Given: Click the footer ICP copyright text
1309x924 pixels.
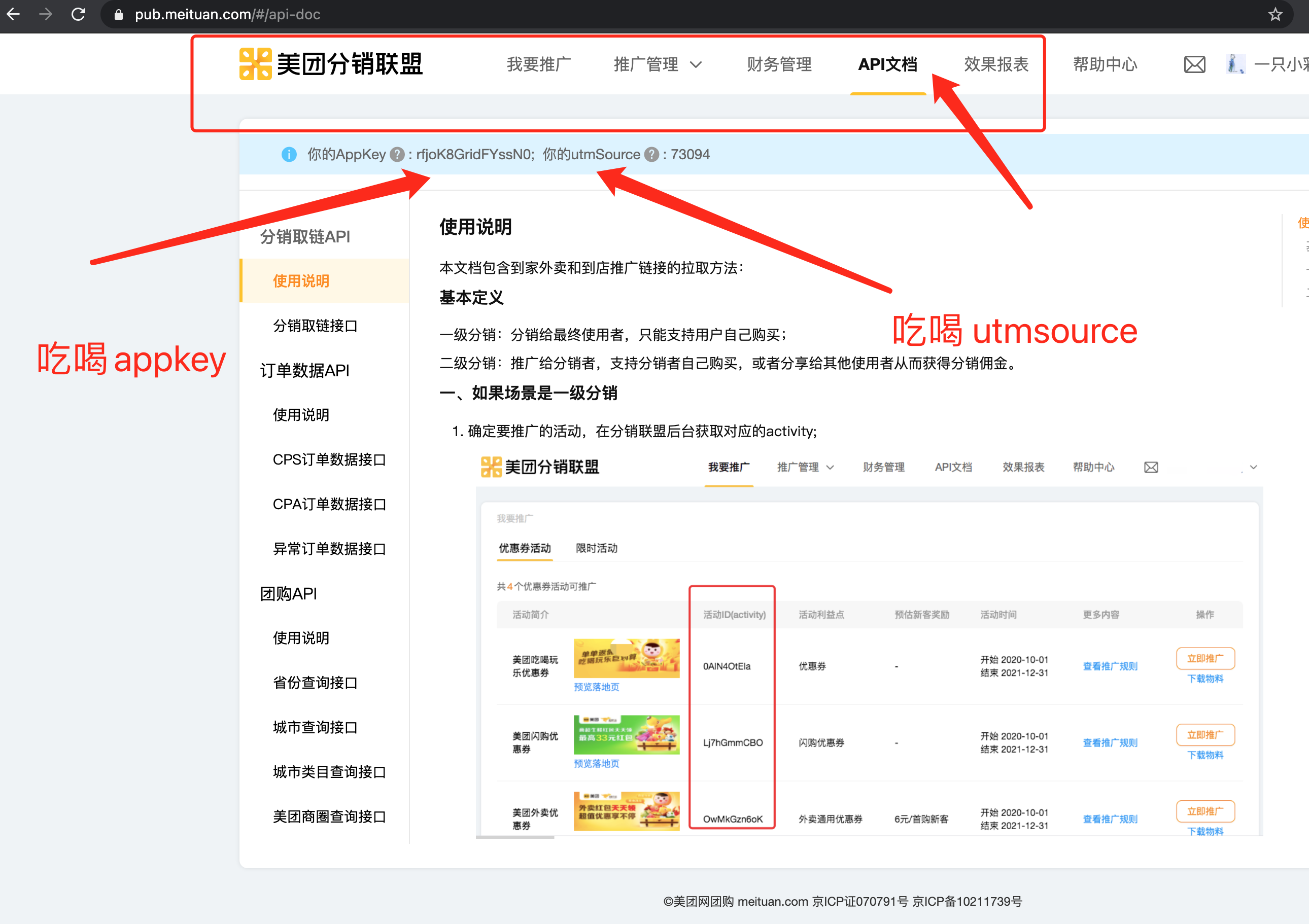Looking at the screenshot, I should [843, 901].
